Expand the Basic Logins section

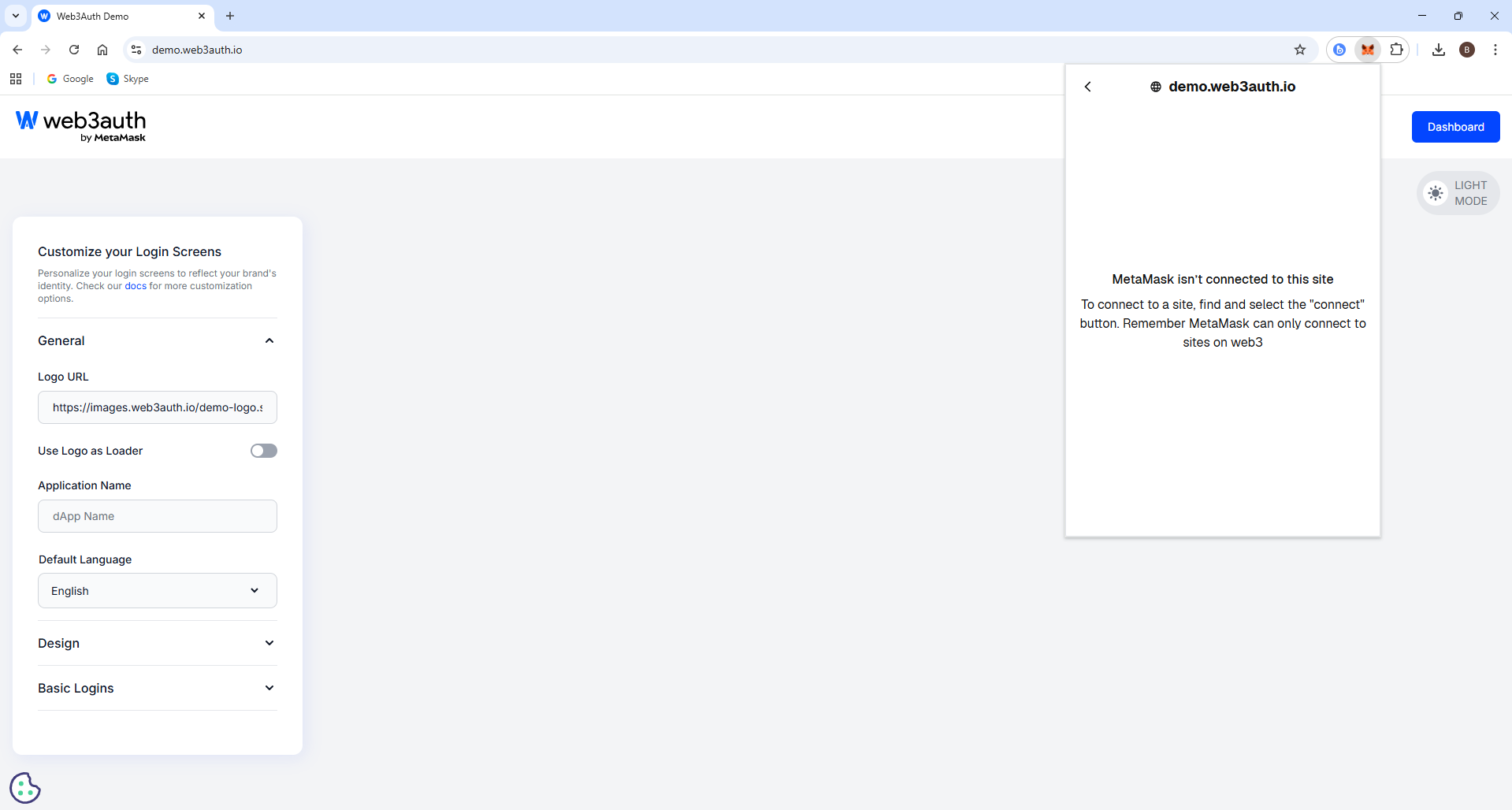pos(158,688)
